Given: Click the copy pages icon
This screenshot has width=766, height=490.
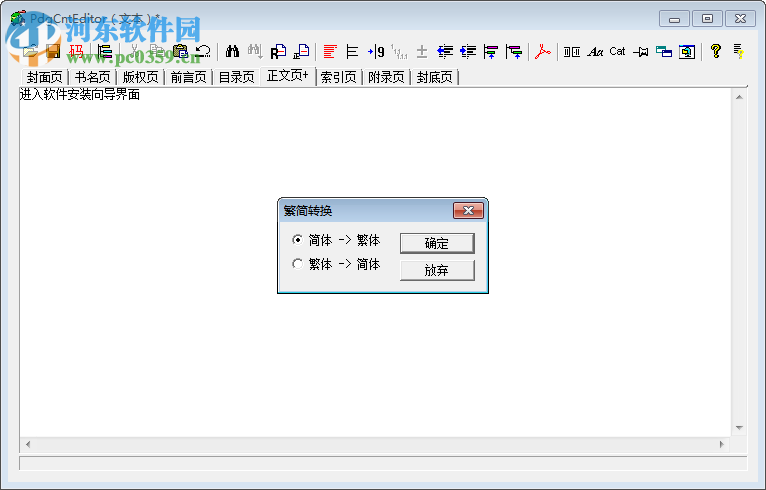Looking at the screenshot, I should point(157,51).
